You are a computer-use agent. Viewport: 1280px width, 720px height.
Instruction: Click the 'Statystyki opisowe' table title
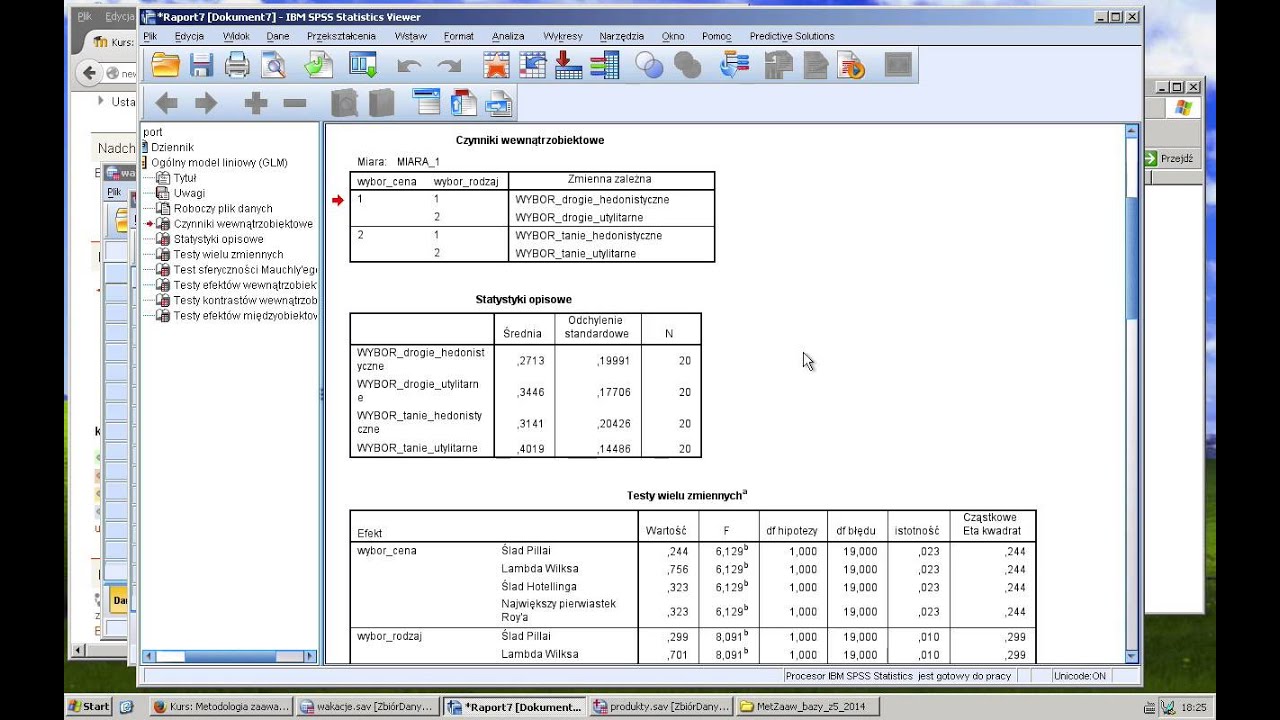pyautogui.click(x=524, y=299)
